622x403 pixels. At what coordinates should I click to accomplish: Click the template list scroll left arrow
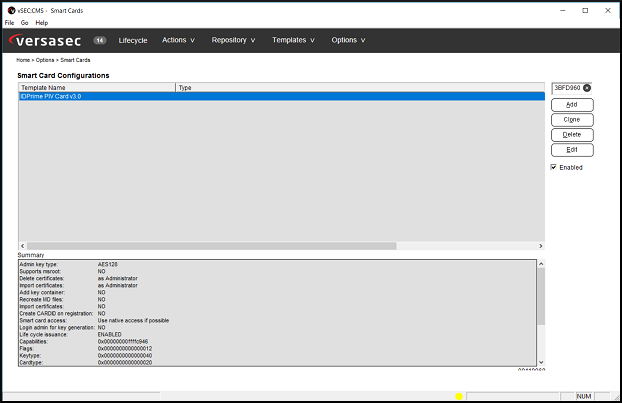(23, 246)
